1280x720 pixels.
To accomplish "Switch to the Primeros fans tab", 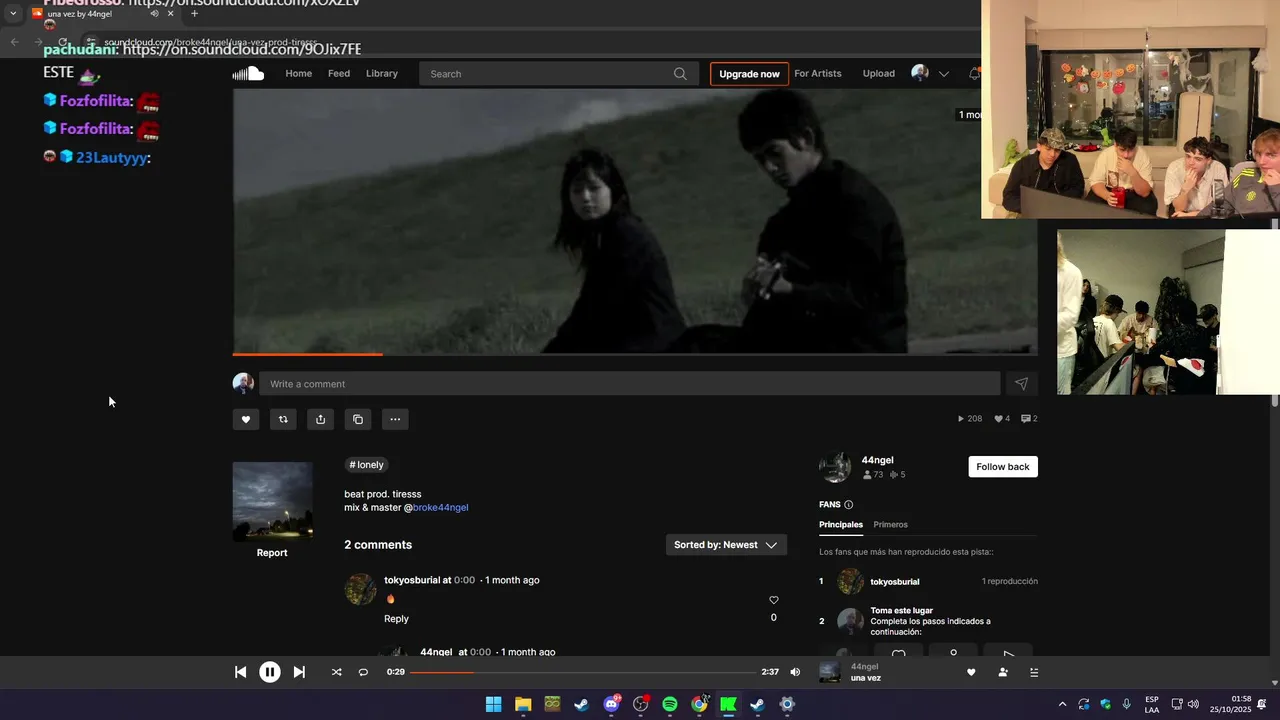I will 890,525.
